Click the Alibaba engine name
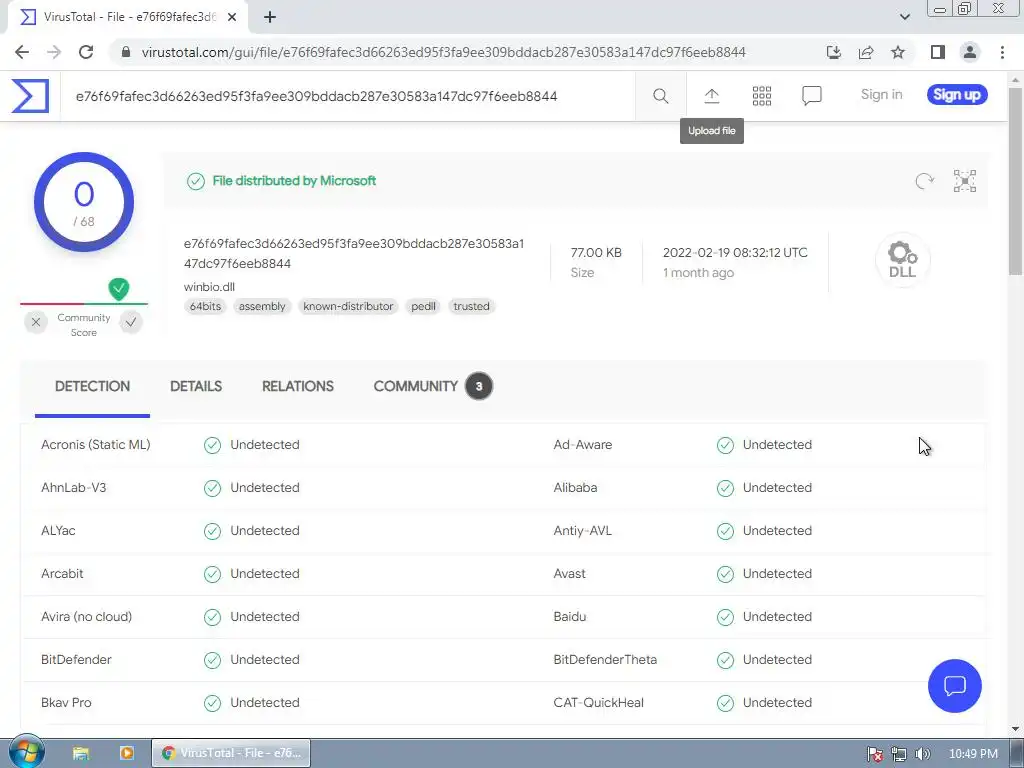 (575, 488)
